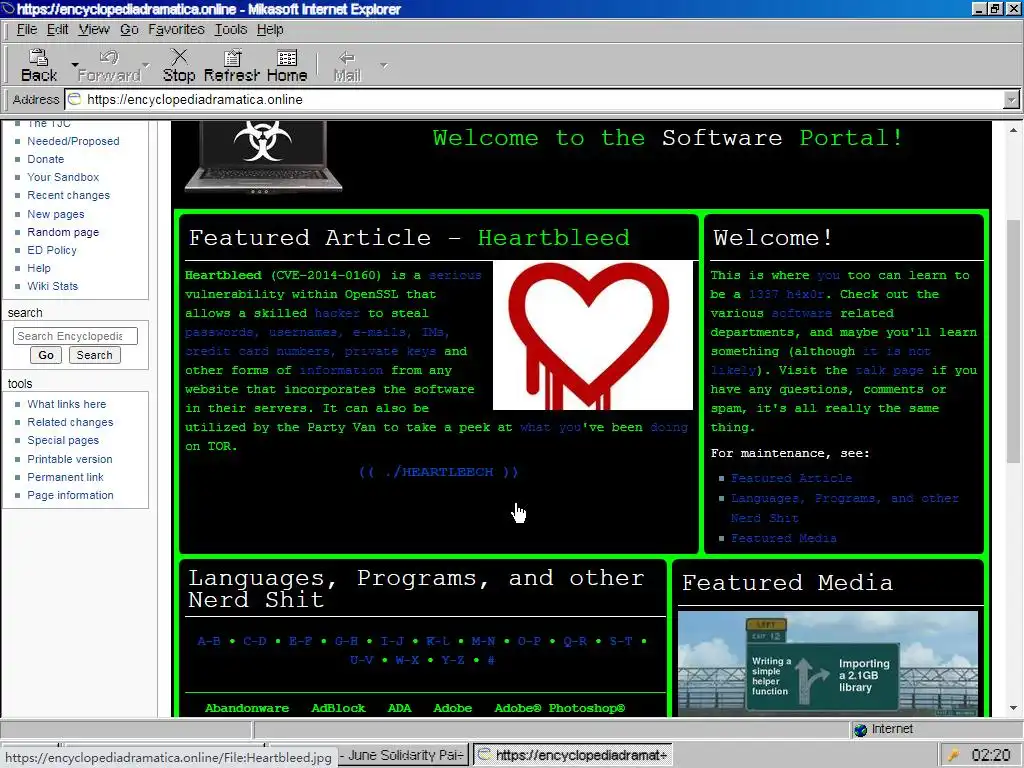Open the Favorites menu
Image resolution: width=1024 pixels, height=768 pixels.
[x=176, y=29]
